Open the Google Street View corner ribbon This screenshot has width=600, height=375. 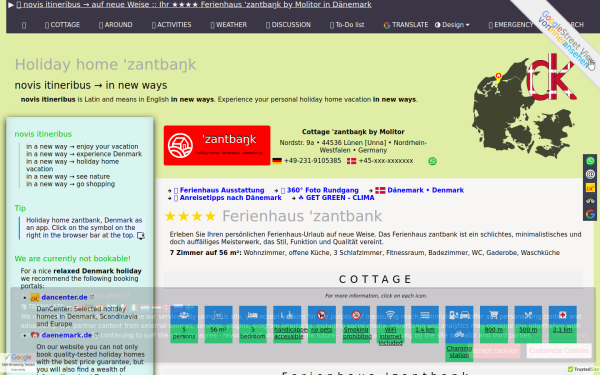(569, 38)
